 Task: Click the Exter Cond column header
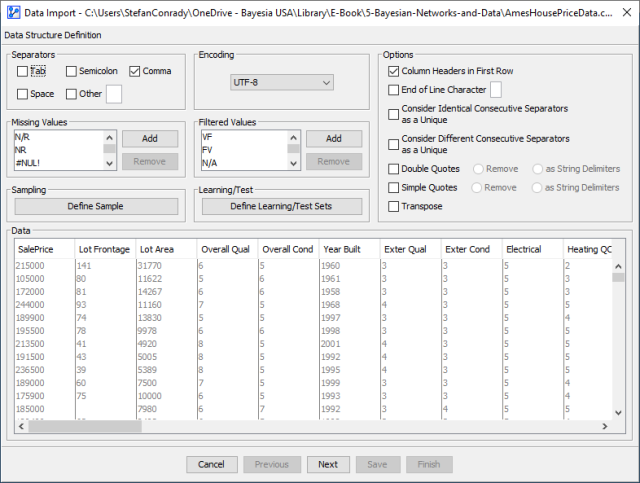[471, 249]
